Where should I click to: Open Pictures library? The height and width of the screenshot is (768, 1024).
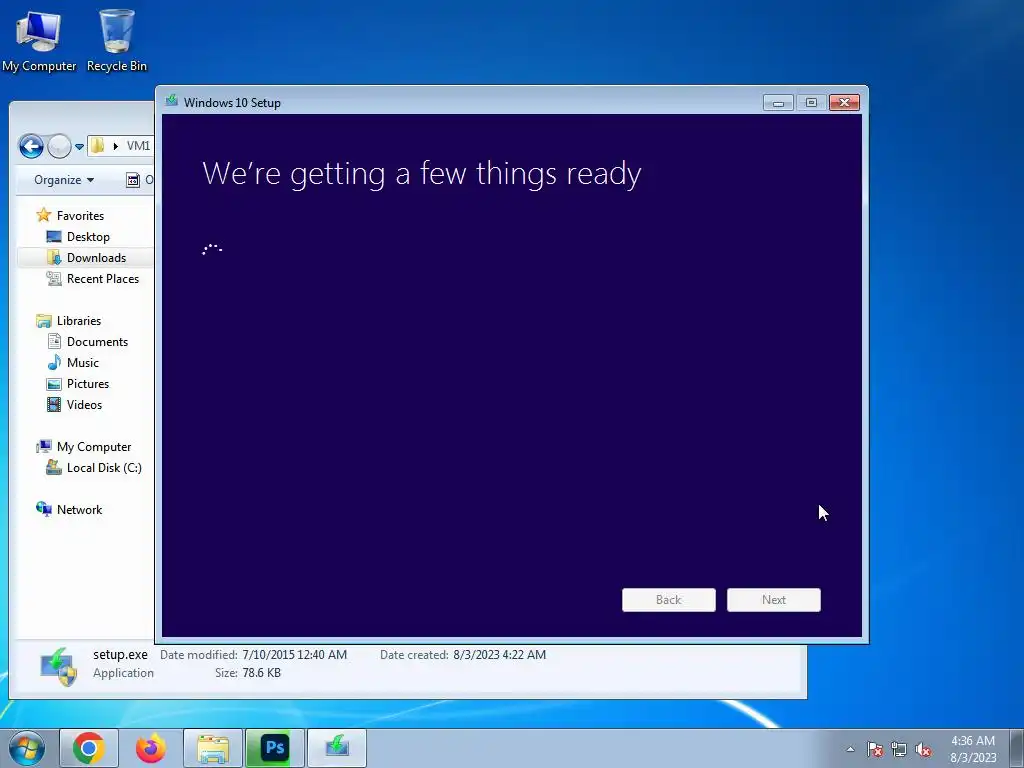point(88,383)
